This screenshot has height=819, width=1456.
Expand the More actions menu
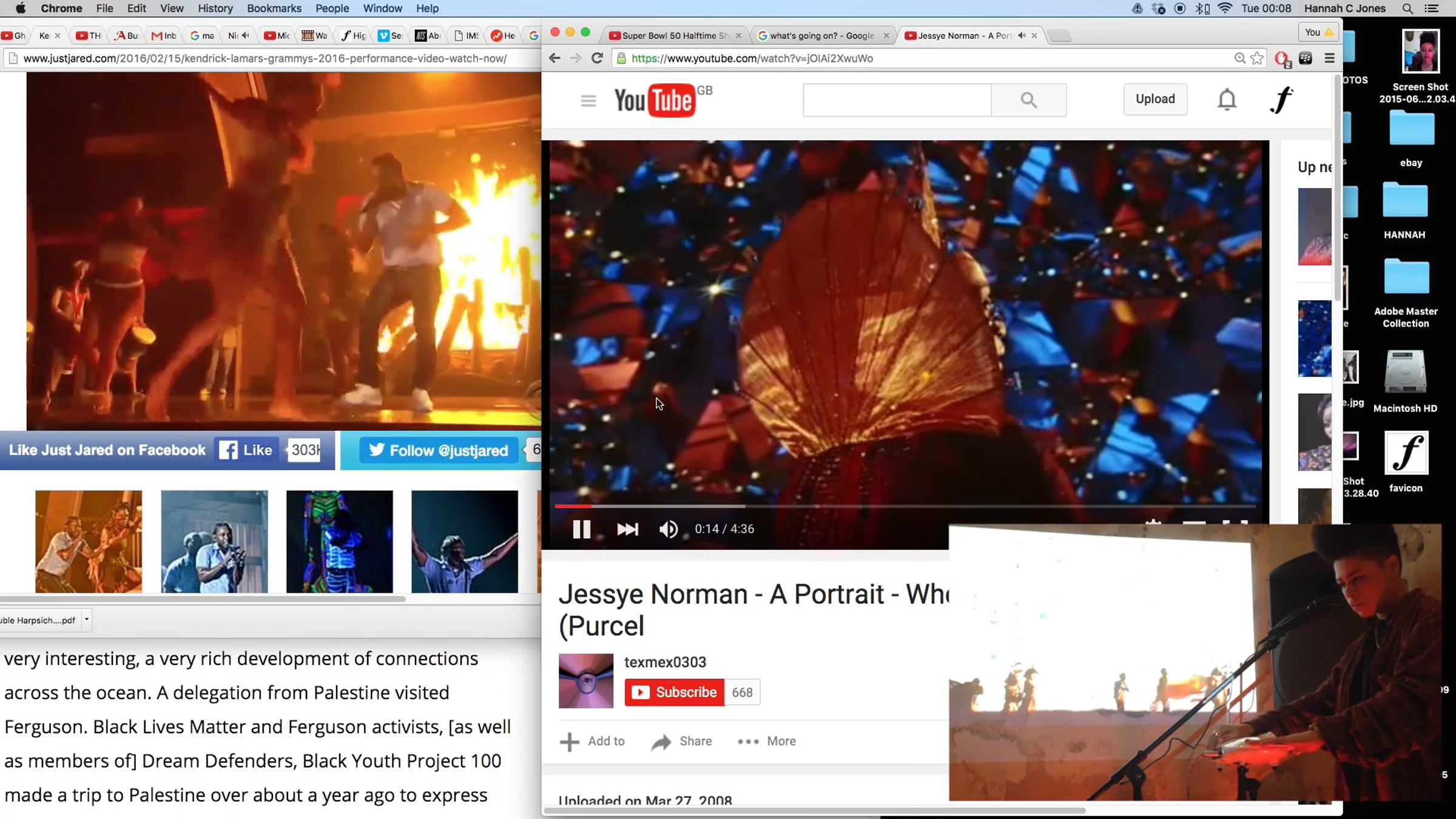coord(767,741)
